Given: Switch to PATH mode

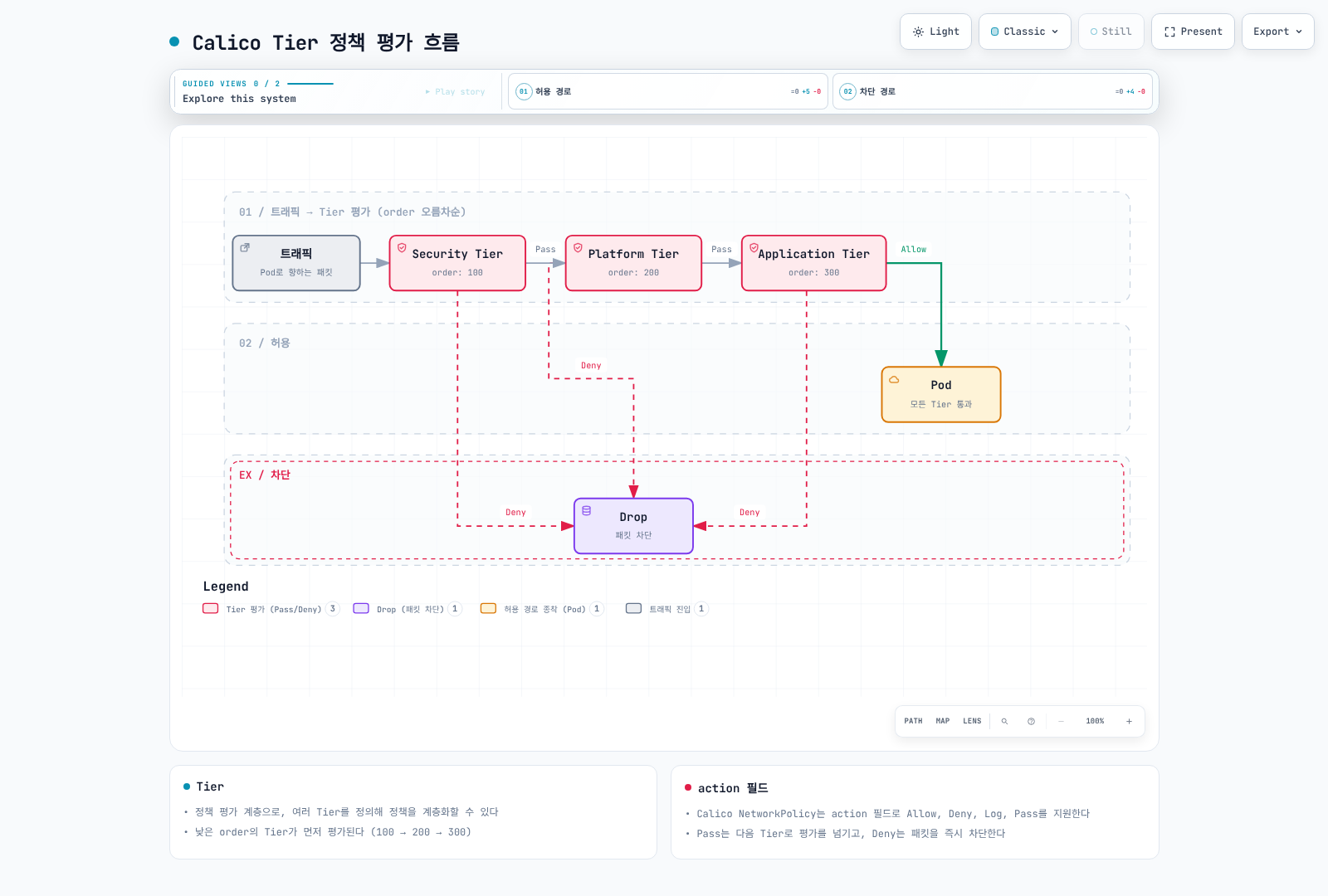Looking at the screenshot, I should (913, 721).
